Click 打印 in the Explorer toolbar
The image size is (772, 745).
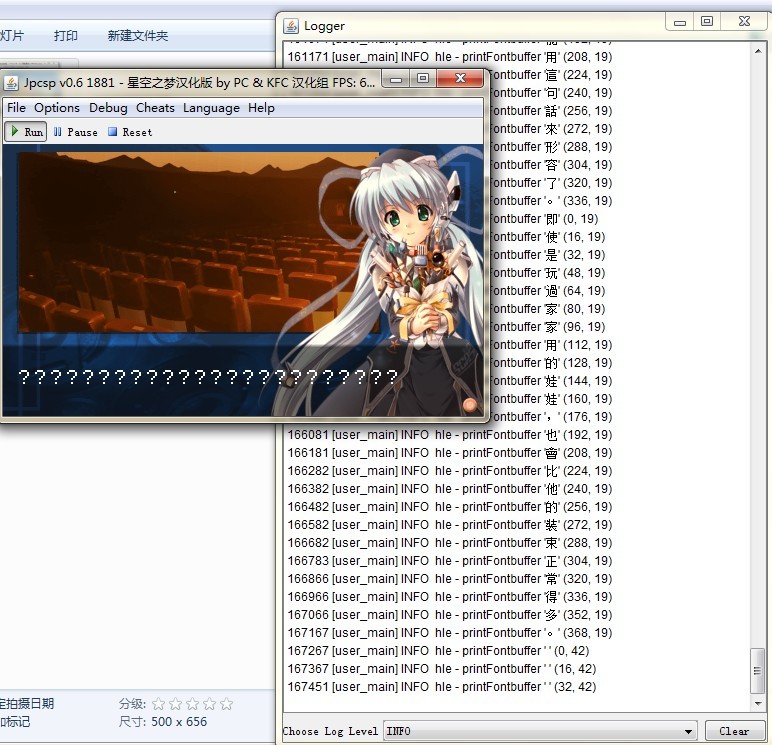pos(66,36)
